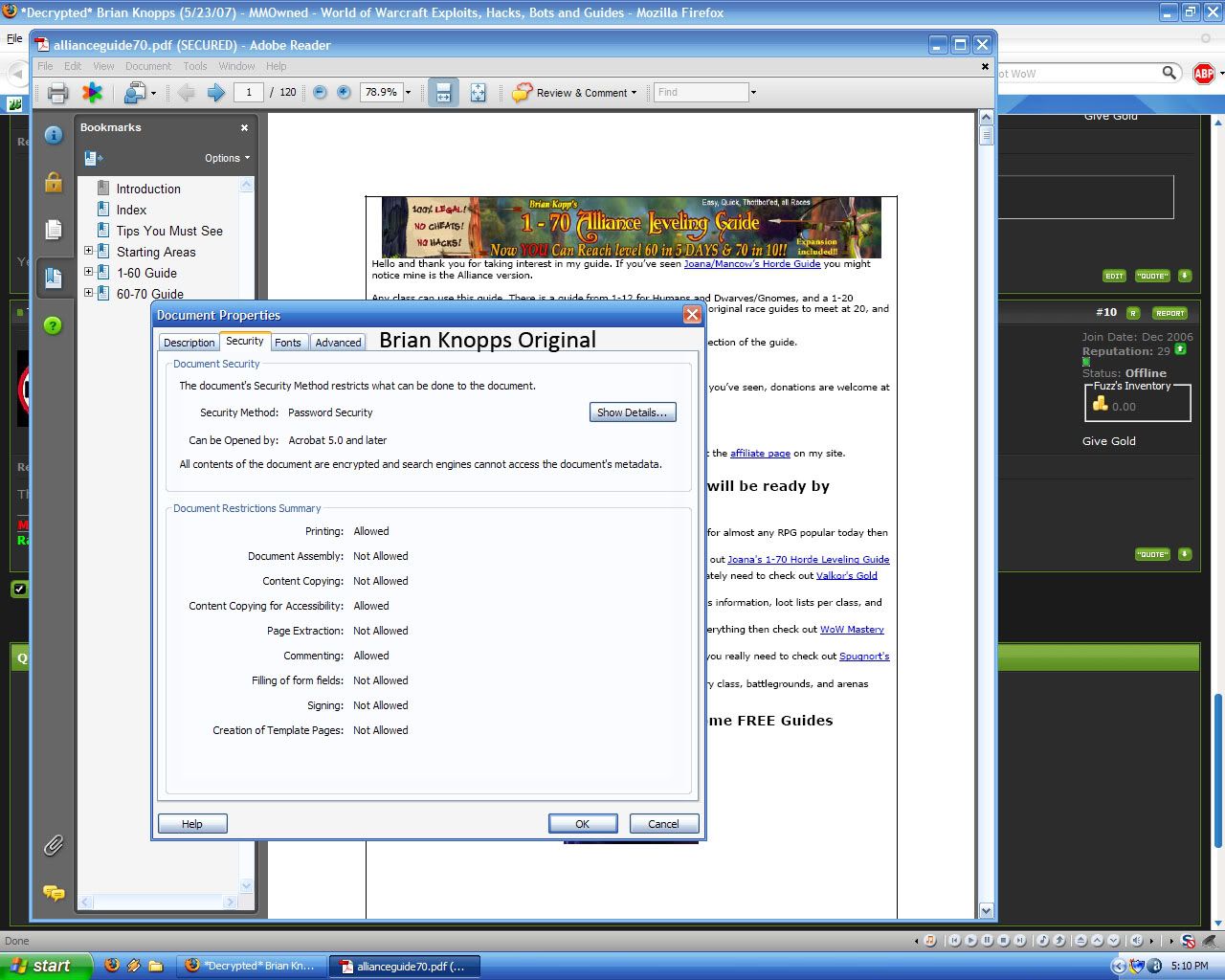The height and width of the screenshot is (980, 1225).
Task: Go to the next page arrow
Action: [x=216, y=93]
